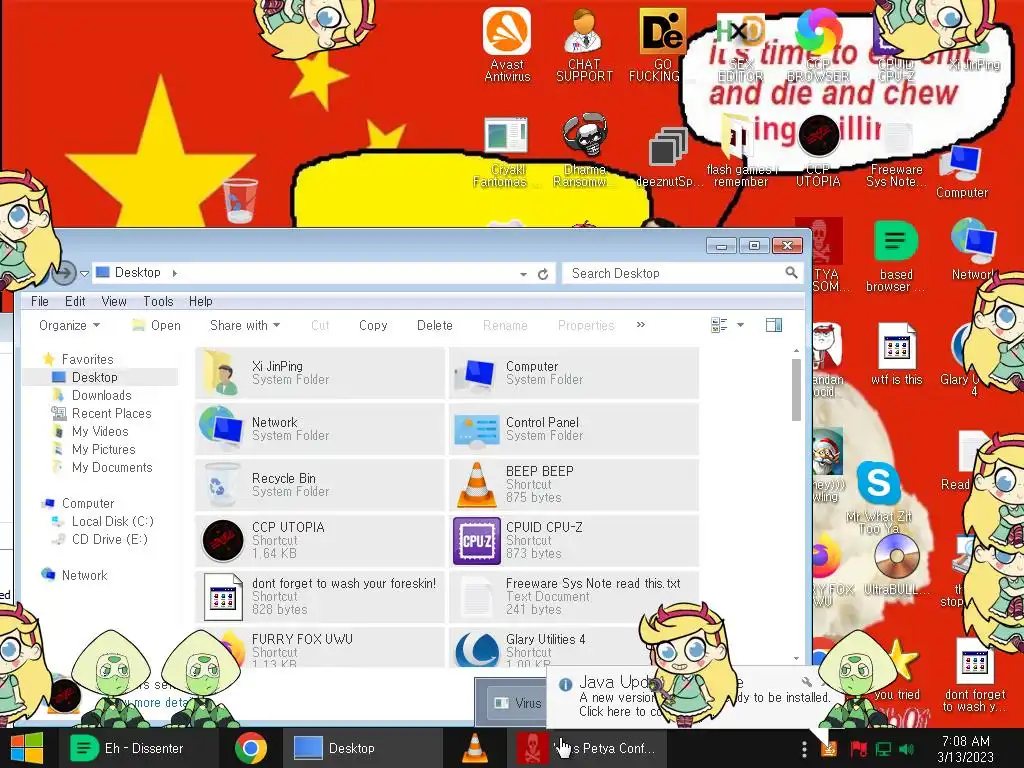The height and width of the screenshot is (768, 1024).
Task: Click the refresh icon in the address bar
Action: coord(543,274)
